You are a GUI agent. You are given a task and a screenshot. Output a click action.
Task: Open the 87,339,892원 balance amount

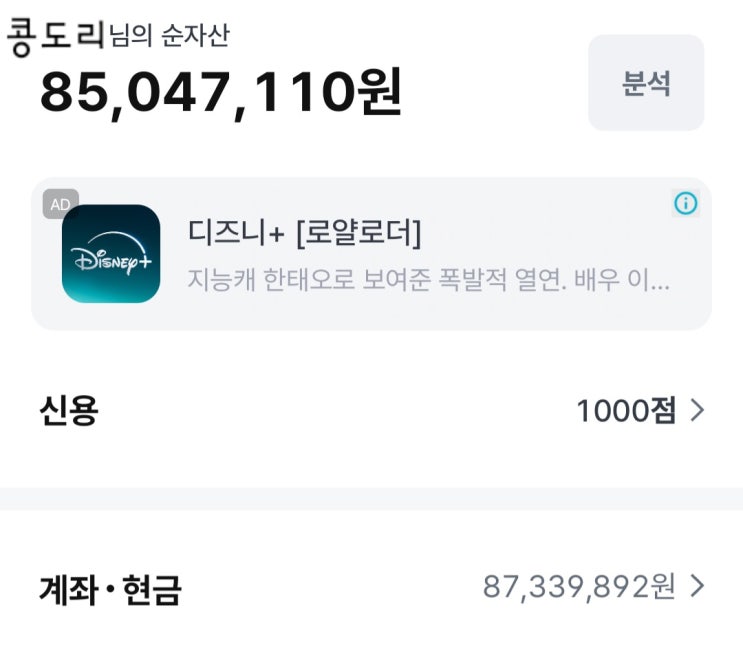(579, 587)
